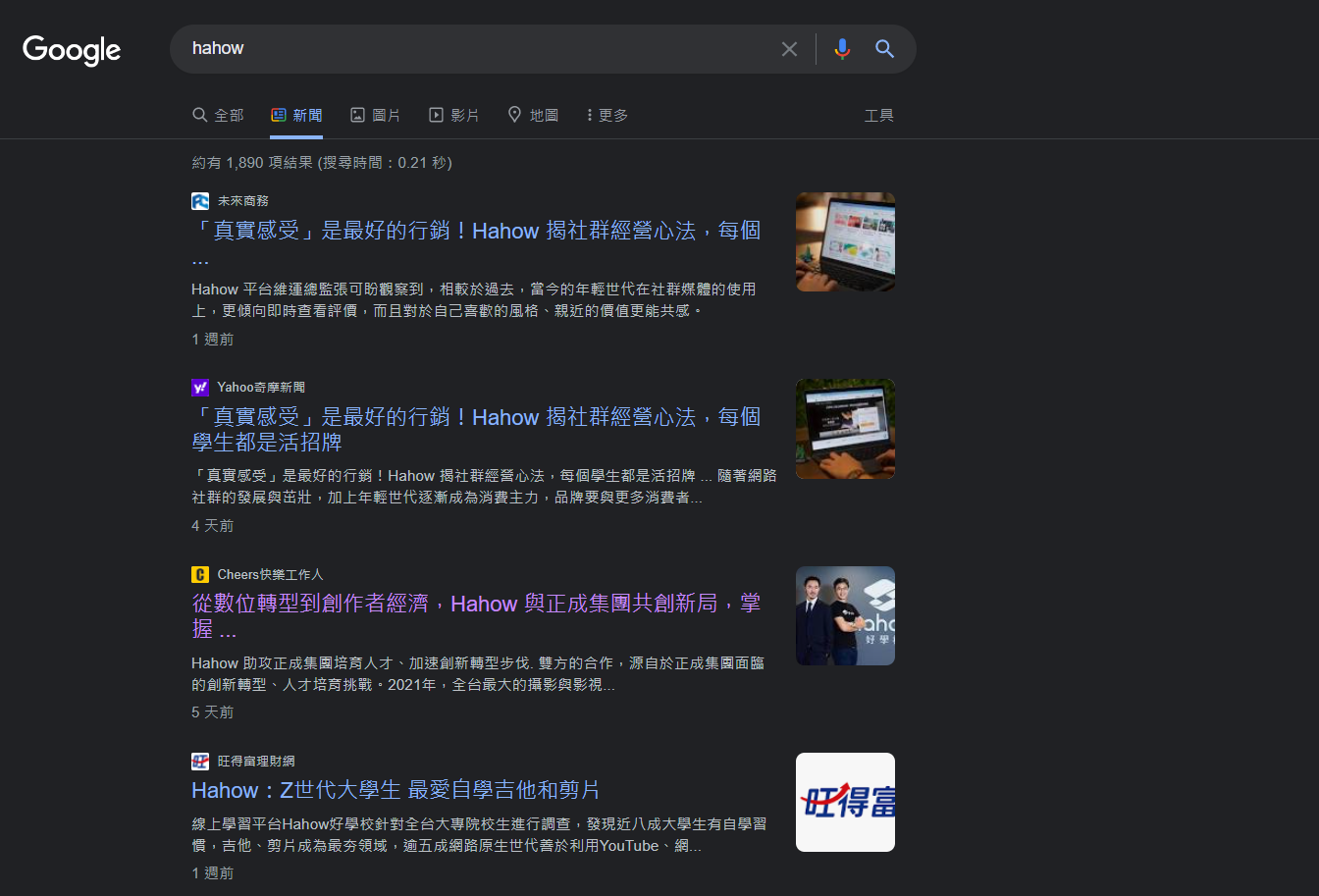The height and width of the screenshot is (896, 1319).
Task: Open the Yahoo headline ending 每個學生都是活招牌
Action: pyautogui.click(x=476, y=430)
